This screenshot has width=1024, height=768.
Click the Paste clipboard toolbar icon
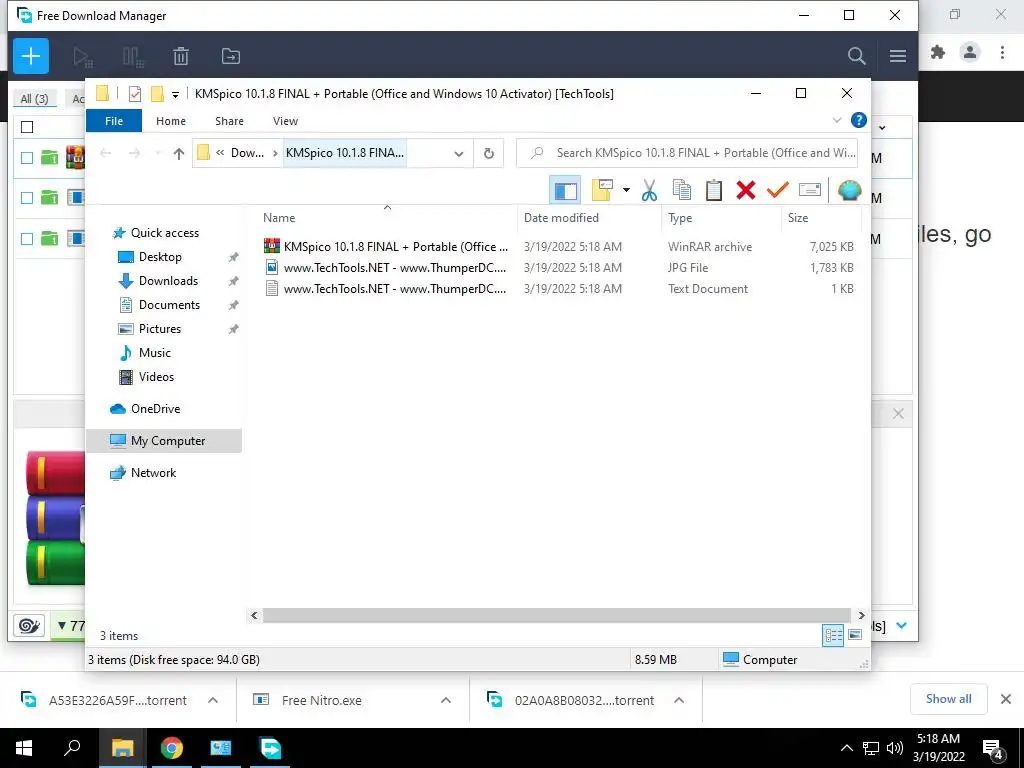click(714, 190)
